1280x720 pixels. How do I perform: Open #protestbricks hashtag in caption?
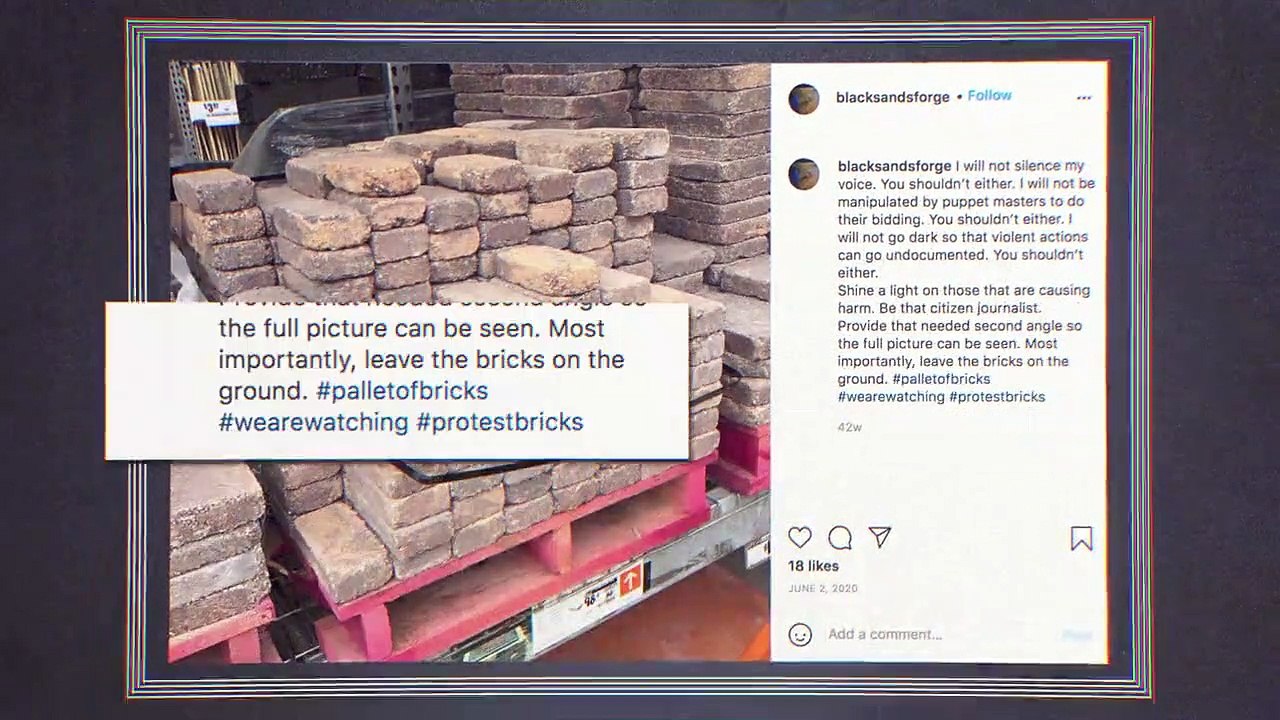997,397
